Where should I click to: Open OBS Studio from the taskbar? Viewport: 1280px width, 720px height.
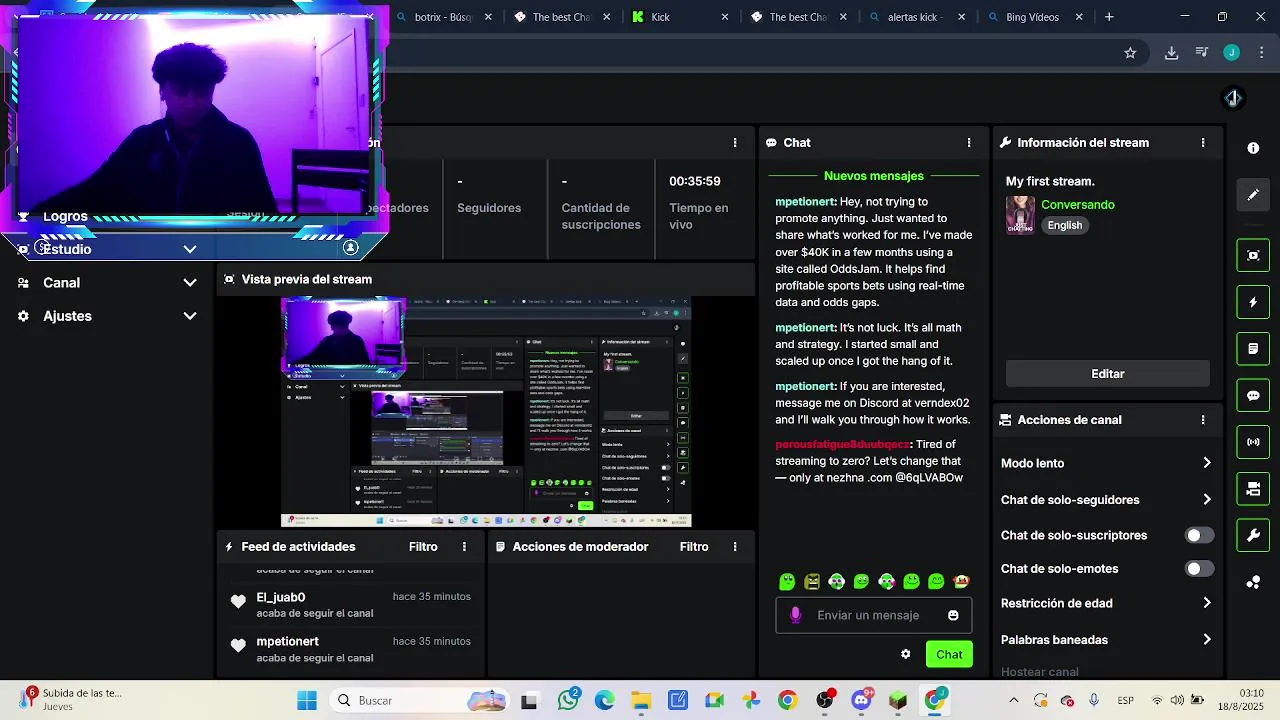tap(824, 700)
